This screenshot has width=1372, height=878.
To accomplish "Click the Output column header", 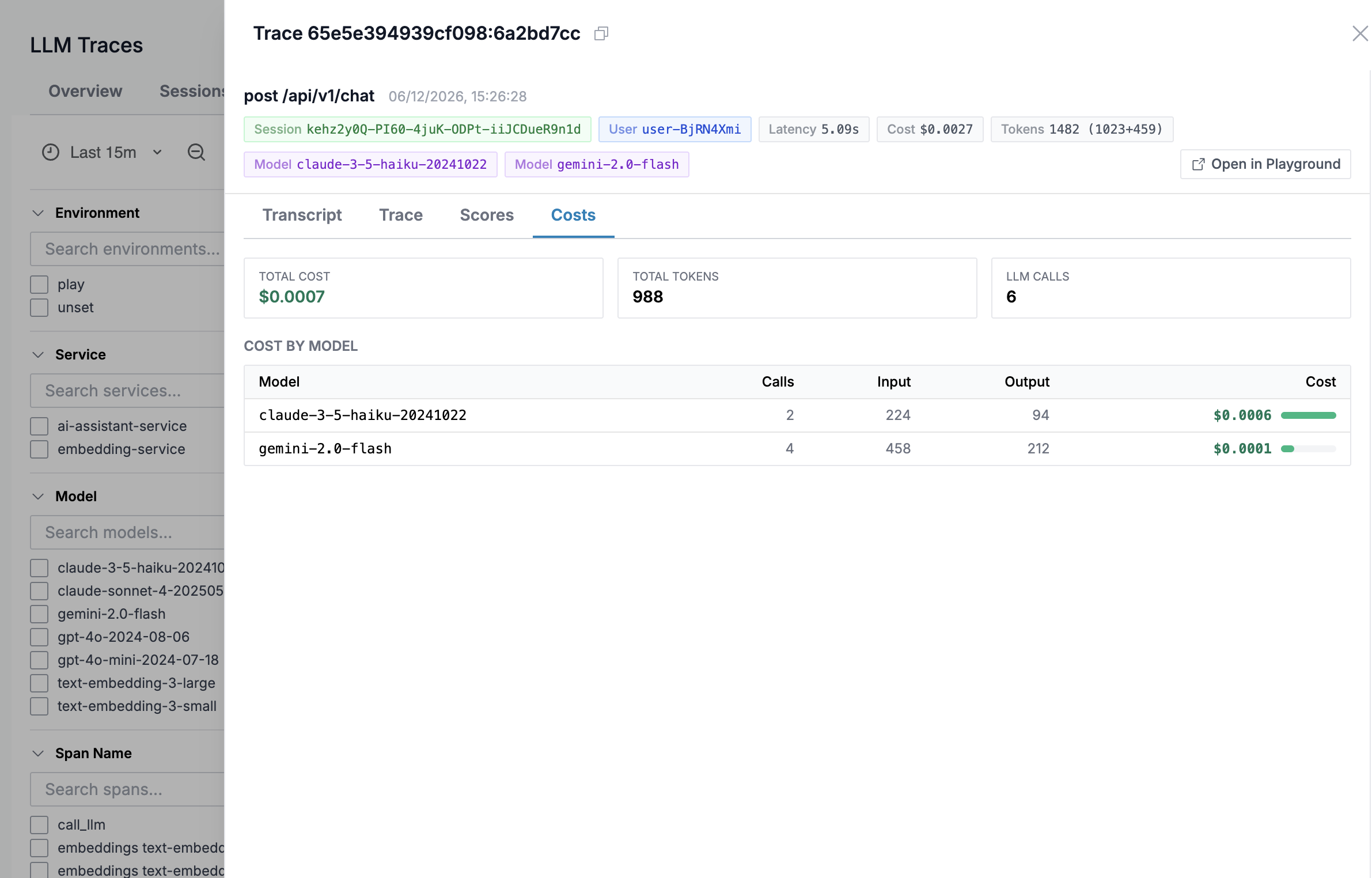I will click(x=1026, y=381).
